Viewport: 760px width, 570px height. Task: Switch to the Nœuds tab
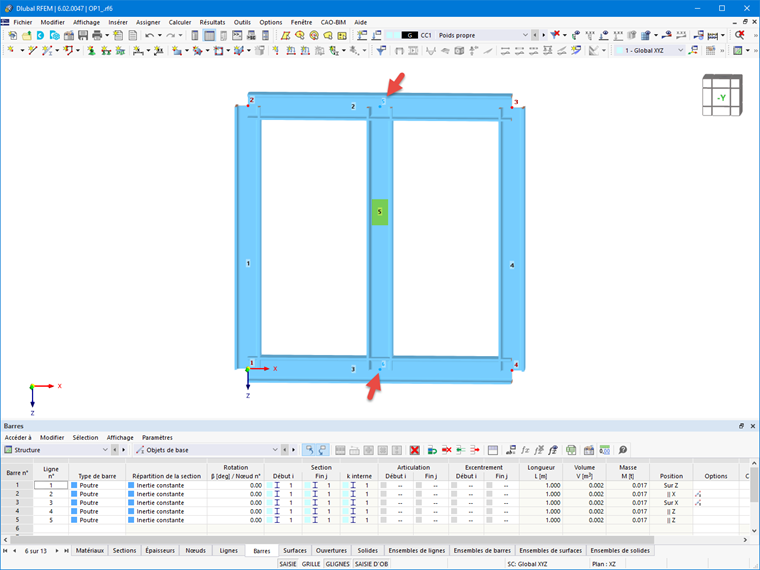(x=195, y=551)
